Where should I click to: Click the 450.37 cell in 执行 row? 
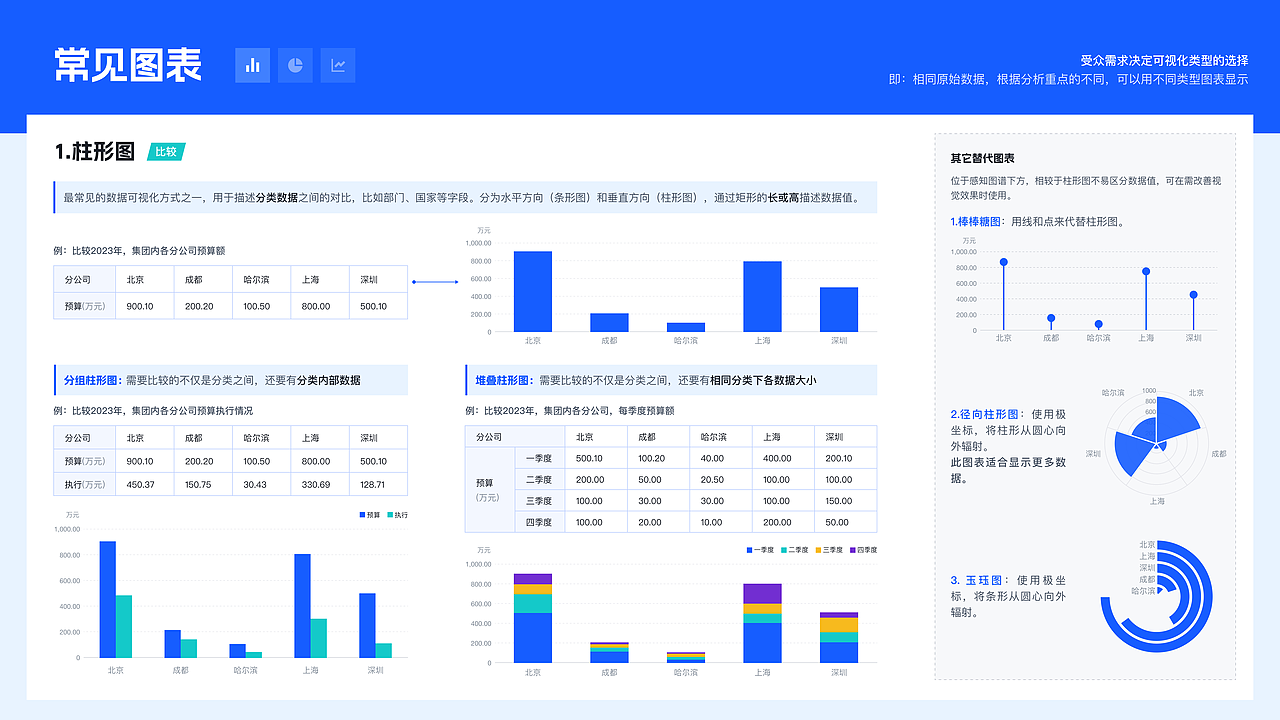tap(144, 484)
